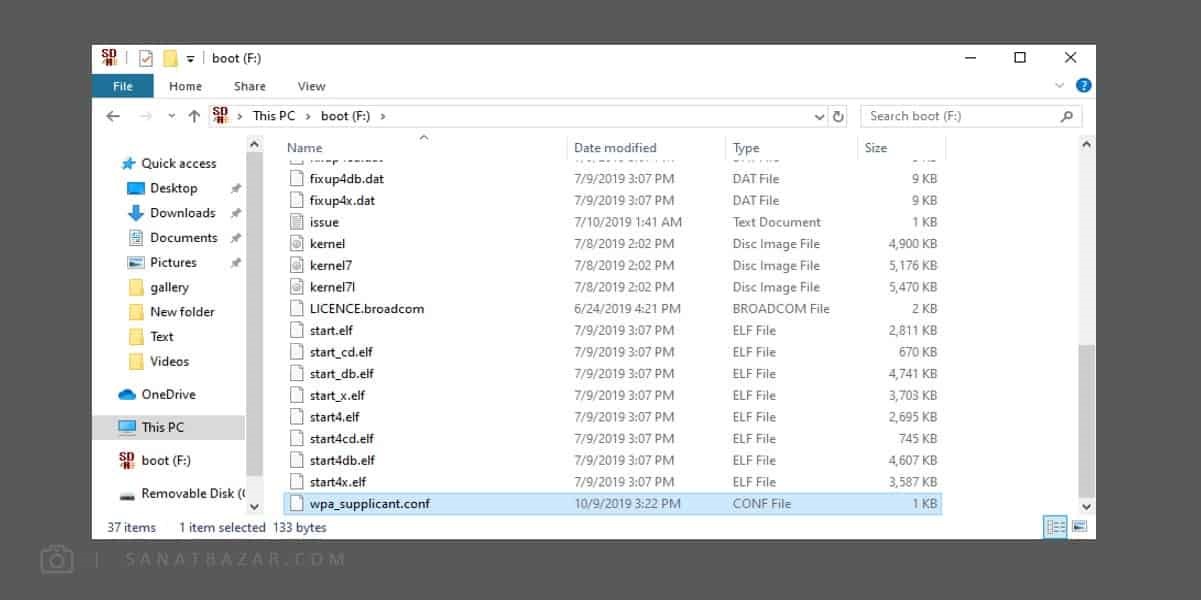Image resolution: width=1201 pixels, height=600 pixels.
Task: Click the fixup4db.dat file icon
Action: (296, 179)
